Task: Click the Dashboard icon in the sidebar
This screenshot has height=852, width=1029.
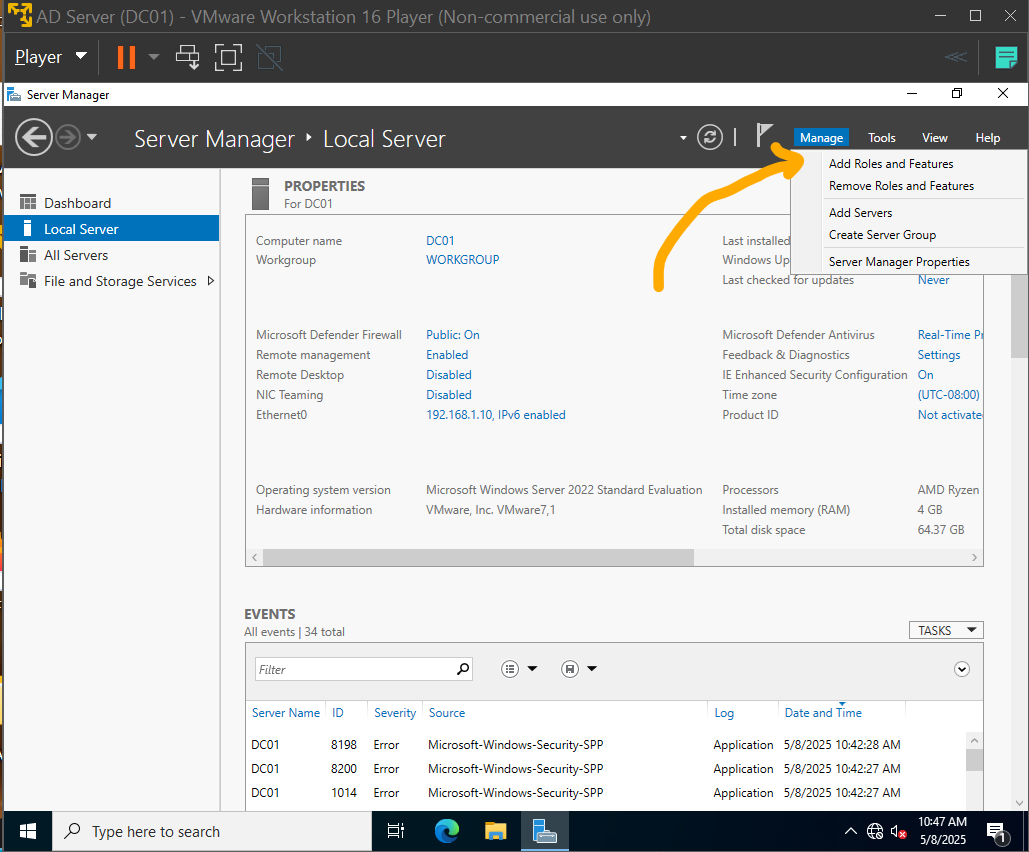Action: 28,202
